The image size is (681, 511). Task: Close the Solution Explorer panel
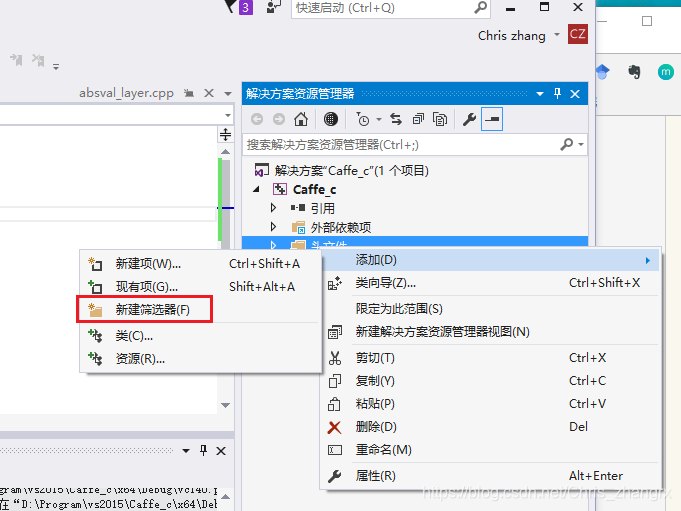(x=575, y=94)
